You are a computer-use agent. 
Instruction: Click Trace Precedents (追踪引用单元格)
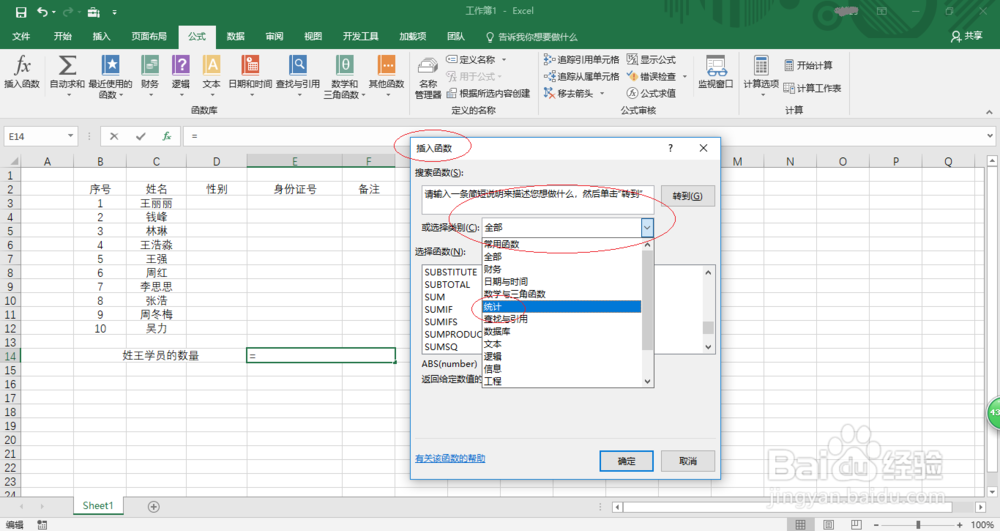tap(581, 59)
